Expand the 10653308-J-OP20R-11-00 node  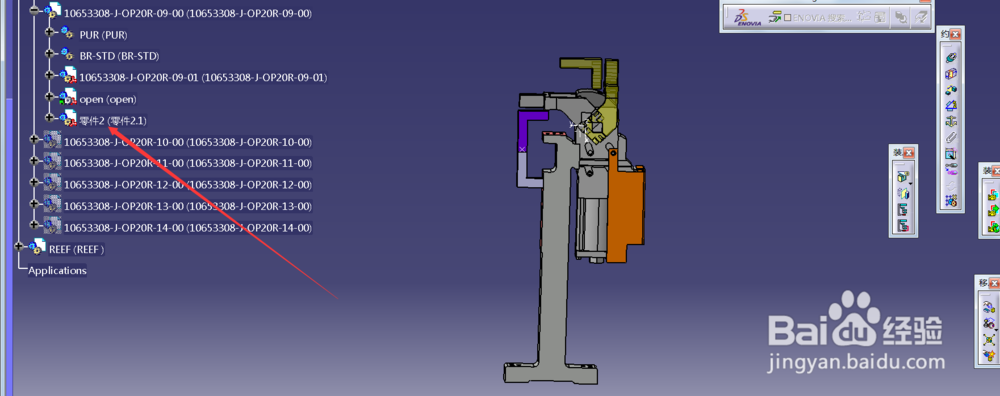click(34, 161)
